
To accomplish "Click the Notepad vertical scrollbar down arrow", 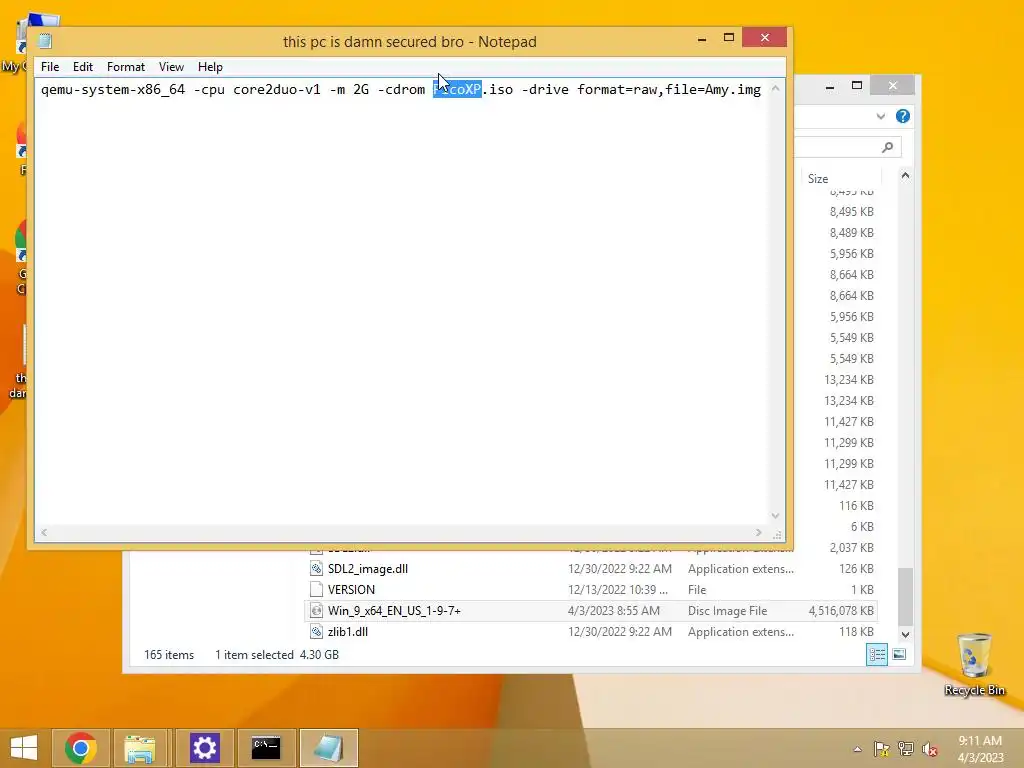I will 775,516.
